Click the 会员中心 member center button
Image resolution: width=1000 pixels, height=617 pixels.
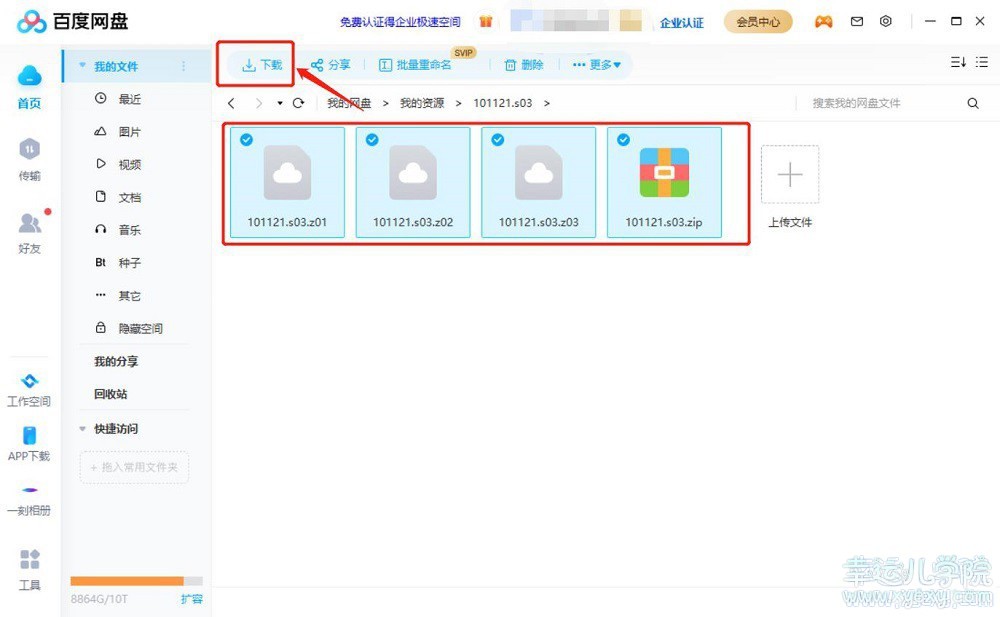pyautogui.click(x=757, y=22)
